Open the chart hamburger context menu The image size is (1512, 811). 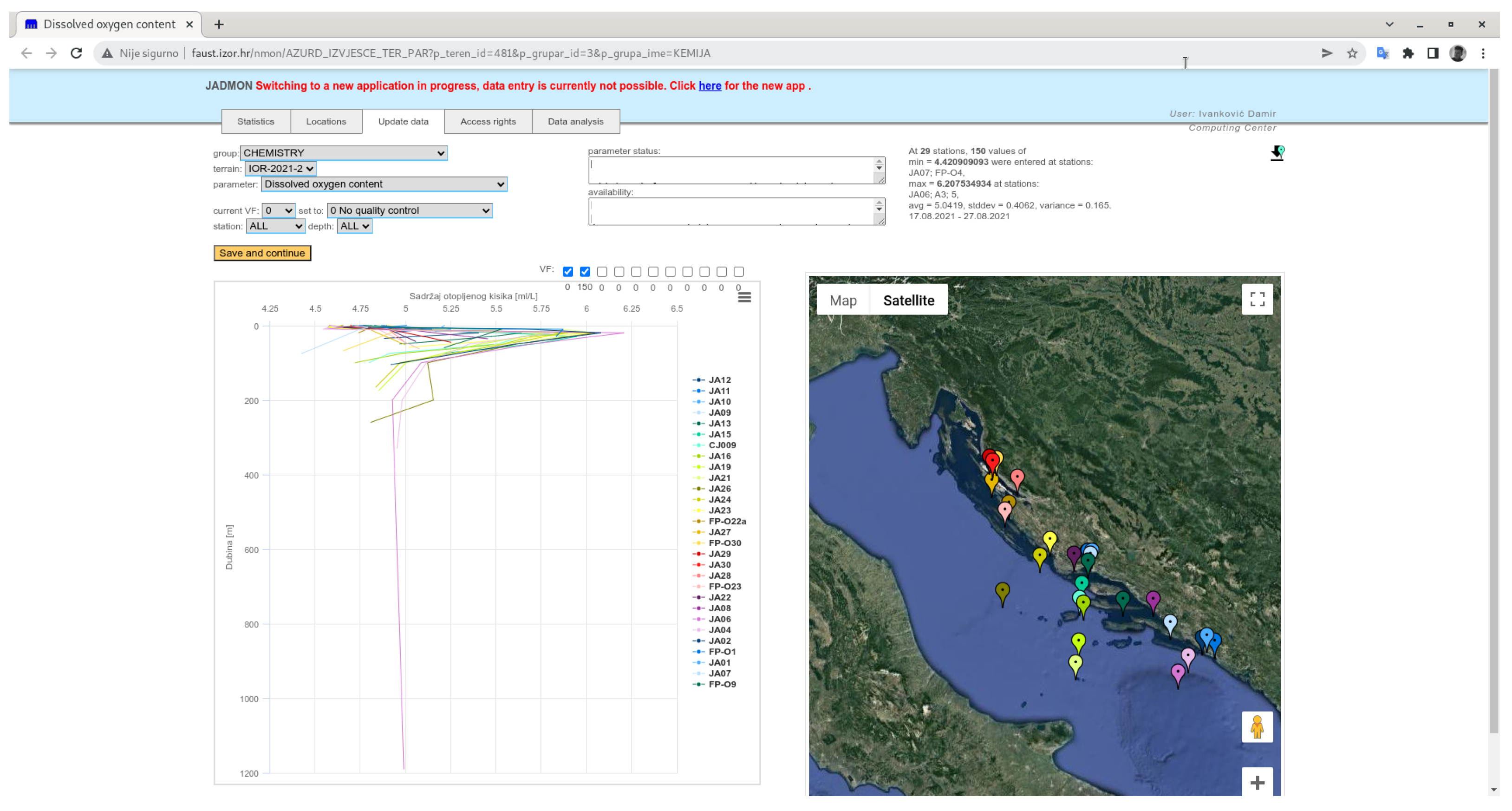[x=743, y=298]
